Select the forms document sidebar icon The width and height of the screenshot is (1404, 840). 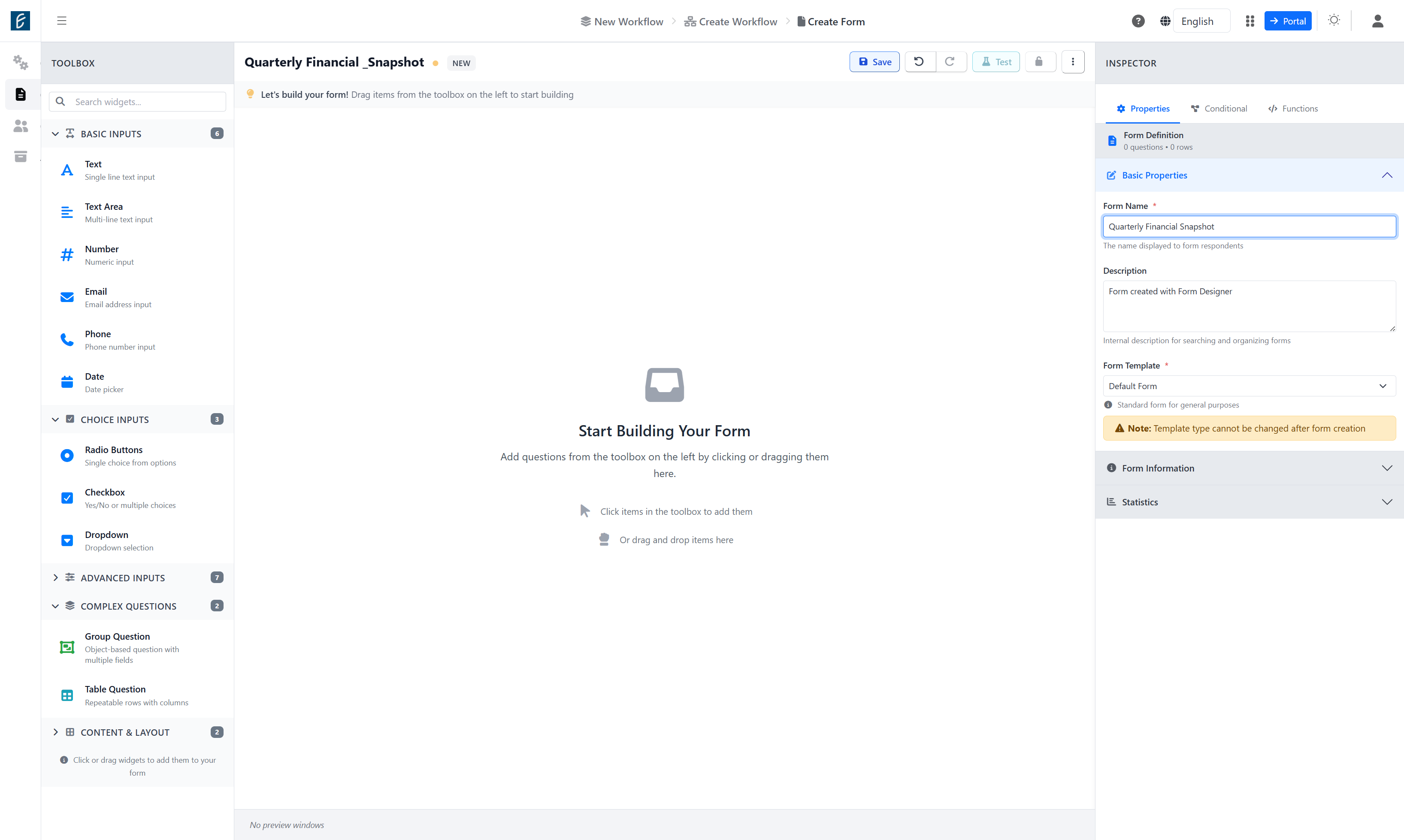point(20,94)
